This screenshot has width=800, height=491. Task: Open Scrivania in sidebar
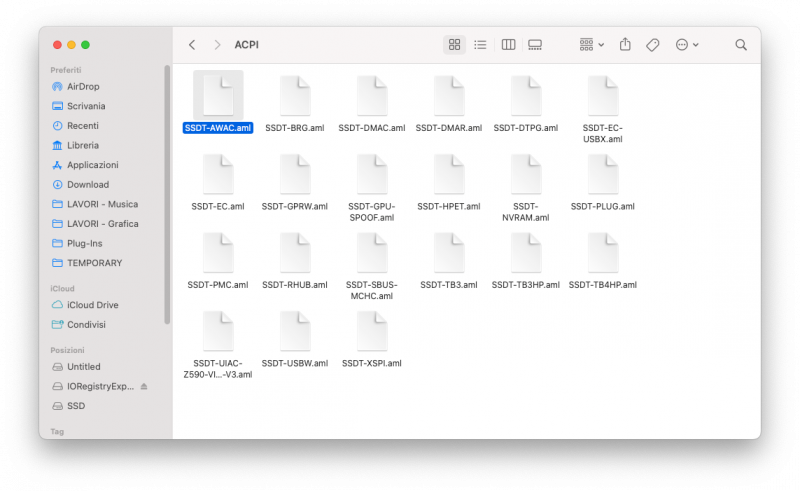[x=79, y=106]
